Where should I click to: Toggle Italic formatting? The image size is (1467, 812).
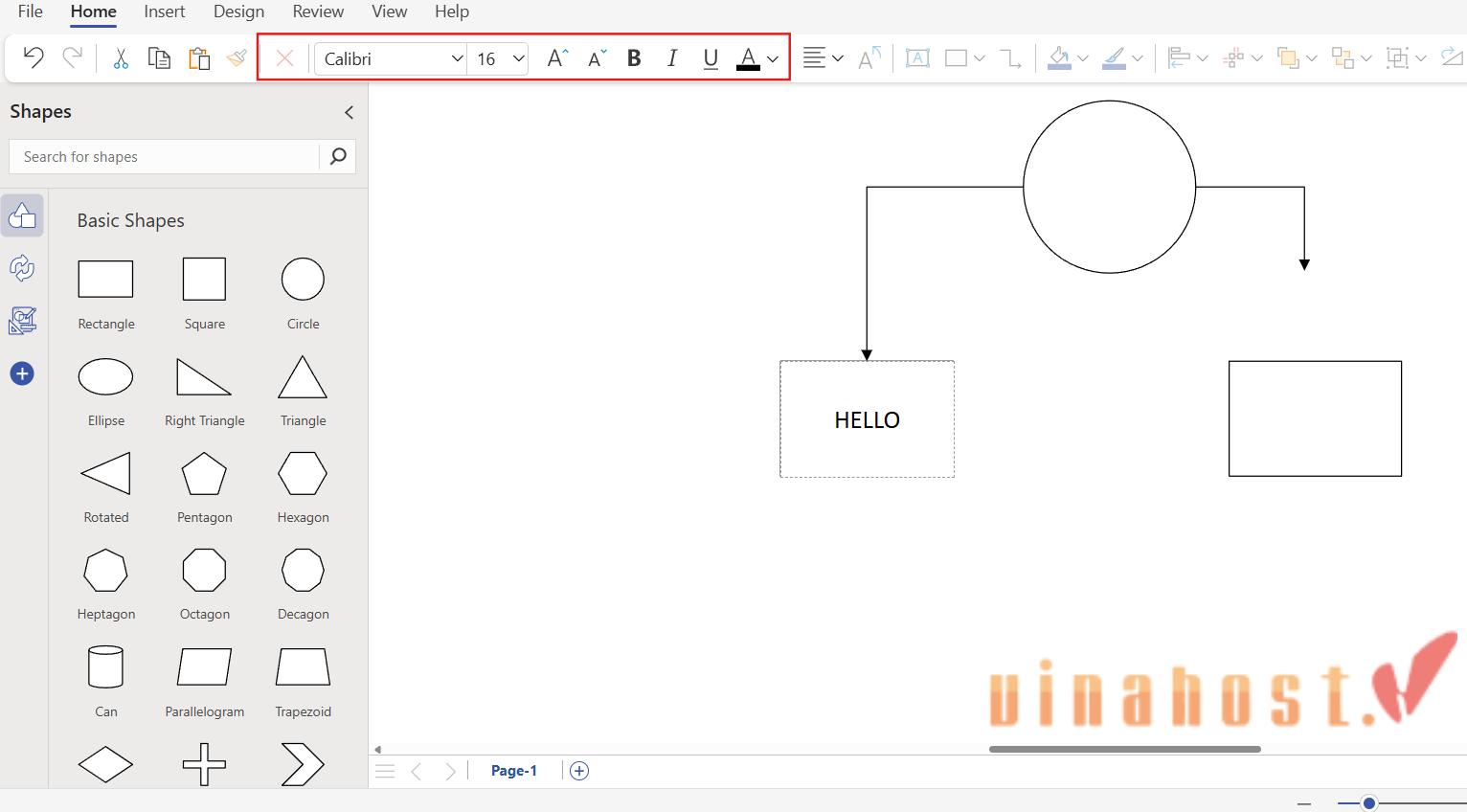tap(672, 58)
